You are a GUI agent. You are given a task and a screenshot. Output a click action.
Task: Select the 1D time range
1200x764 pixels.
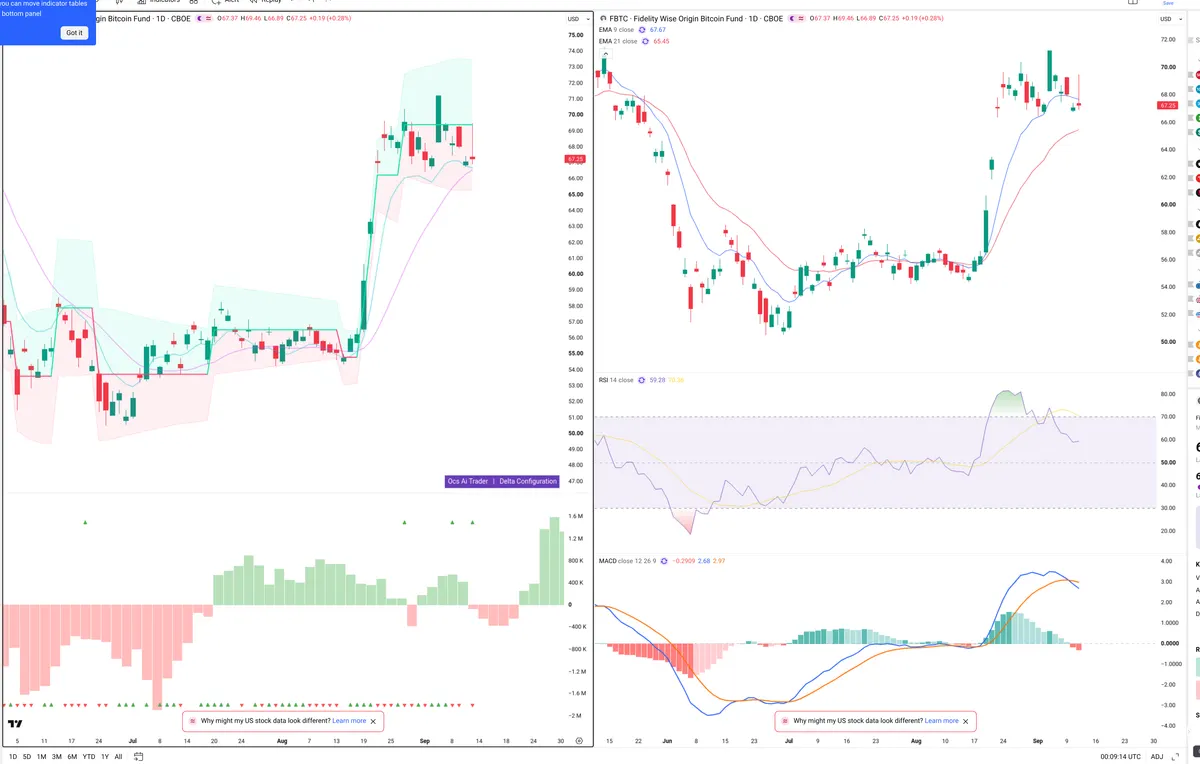pyautogui.click(x=13, y=757)
